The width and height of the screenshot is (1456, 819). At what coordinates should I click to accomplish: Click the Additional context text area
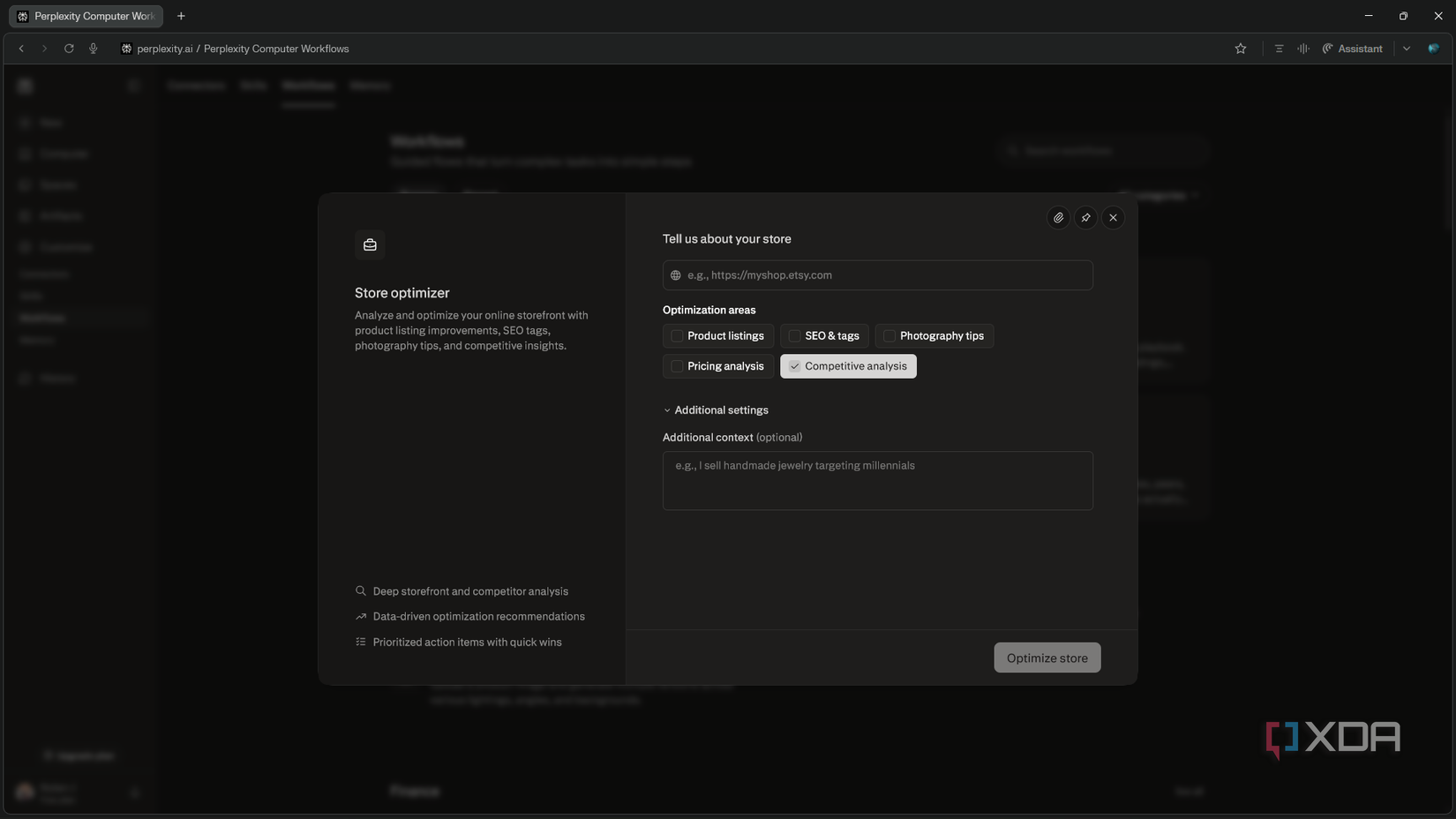pyautogui.click(x=877, y=481)
